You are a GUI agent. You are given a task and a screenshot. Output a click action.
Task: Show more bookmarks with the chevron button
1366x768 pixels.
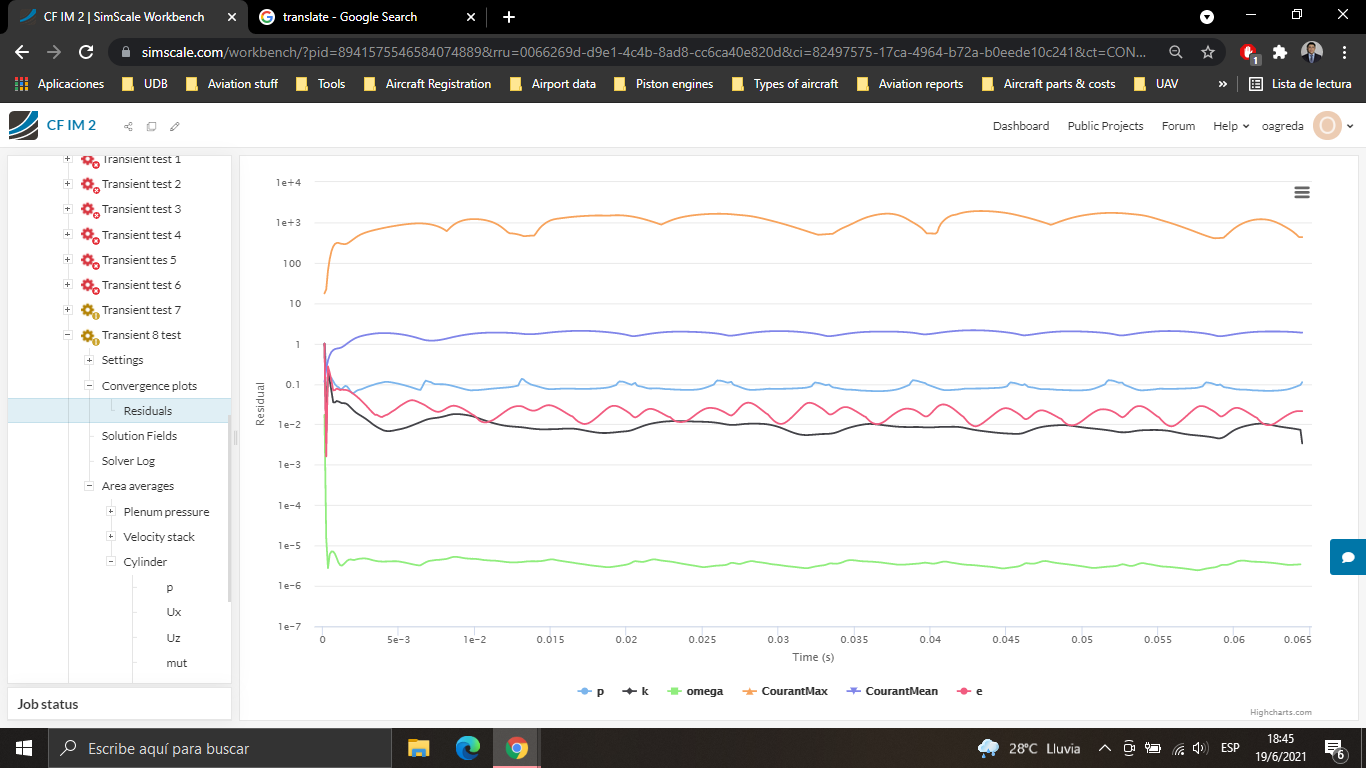tap(1222, 84)
